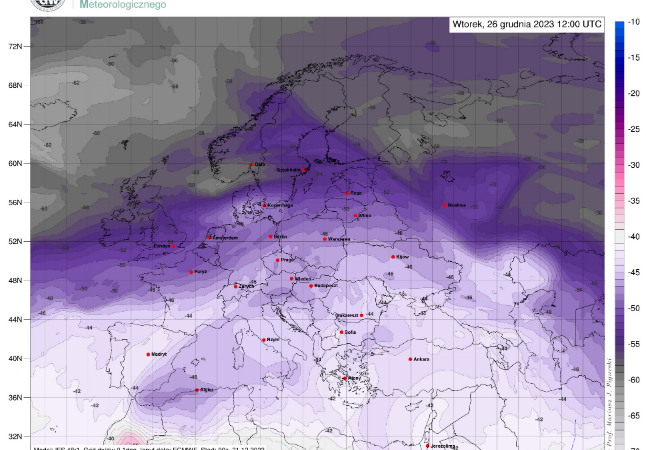Click the 32N latitude label
646x450 pixels.
pos(15,436)
